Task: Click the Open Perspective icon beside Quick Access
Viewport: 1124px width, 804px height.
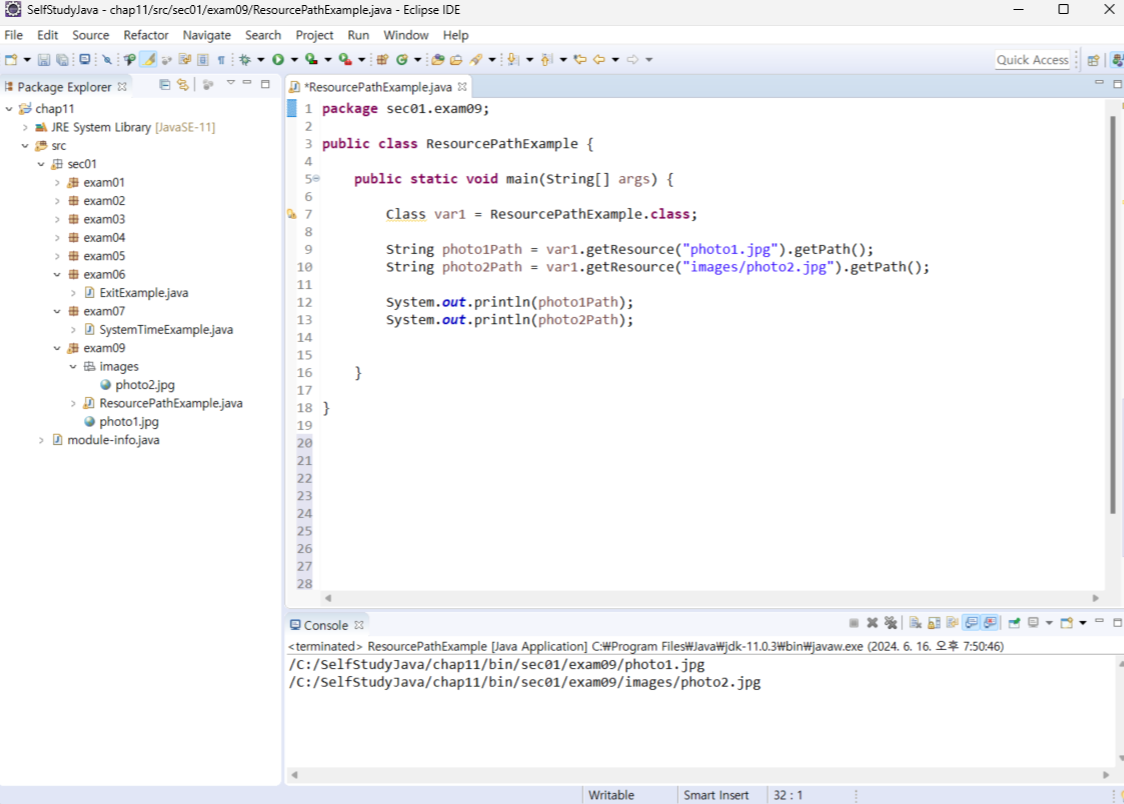Action: click(x=1093, y=60)
